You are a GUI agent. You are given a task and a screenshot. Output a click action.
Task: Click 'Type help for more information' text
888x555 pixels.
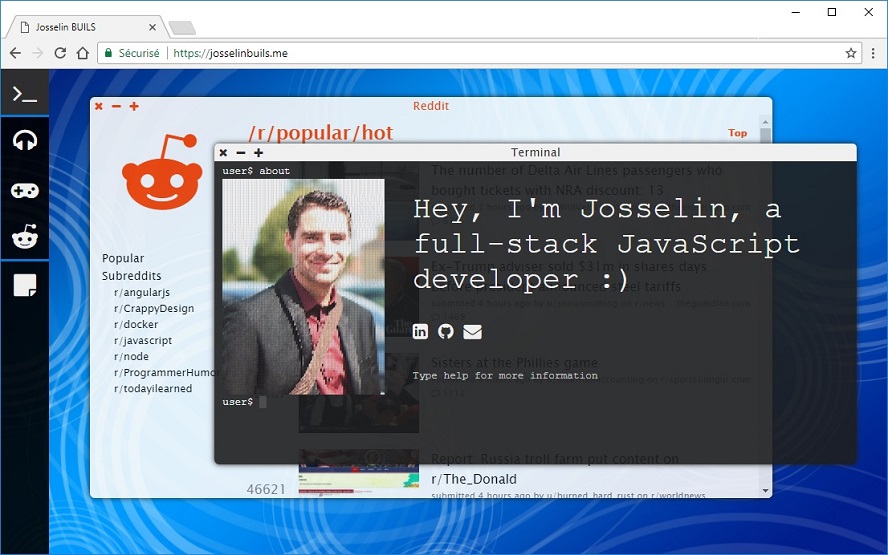505,375
